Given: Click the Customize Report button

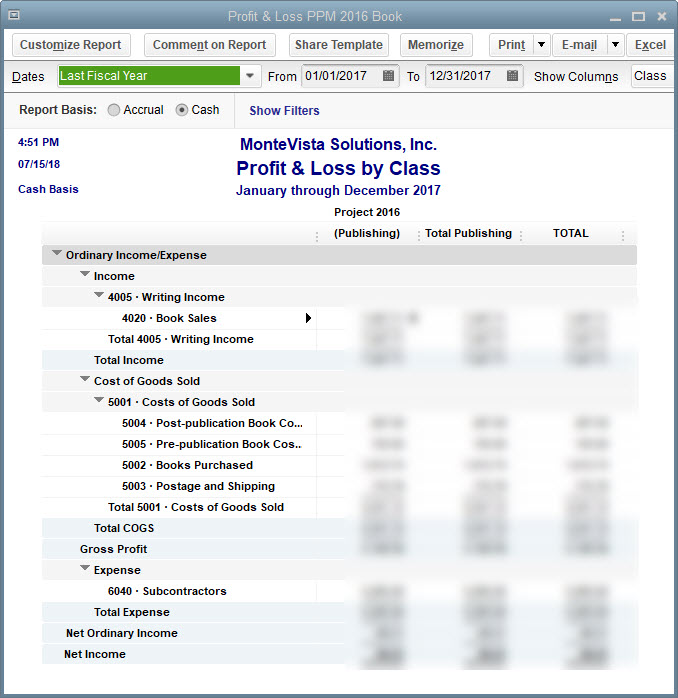Looking at the screenshot, I should (71, 45).
